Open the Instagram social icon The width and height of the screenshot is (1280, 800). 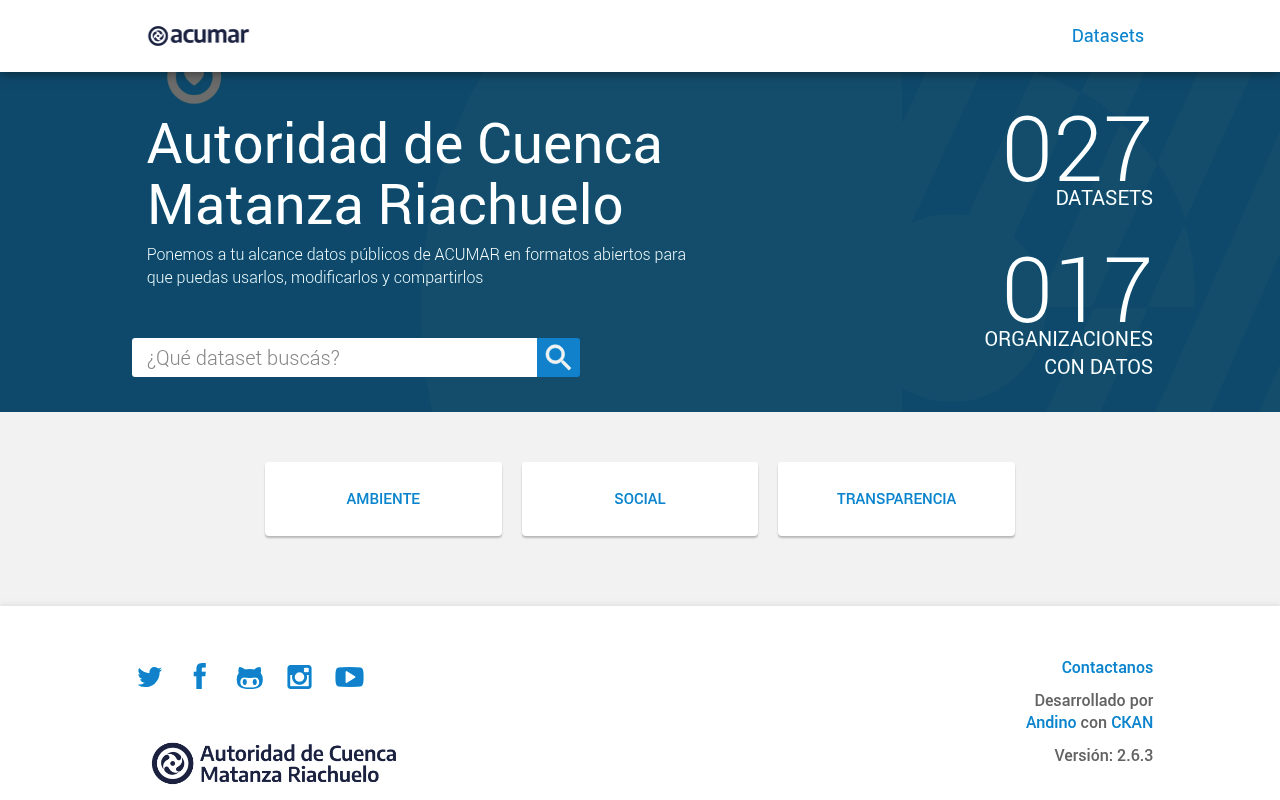[x=299, y=677]
